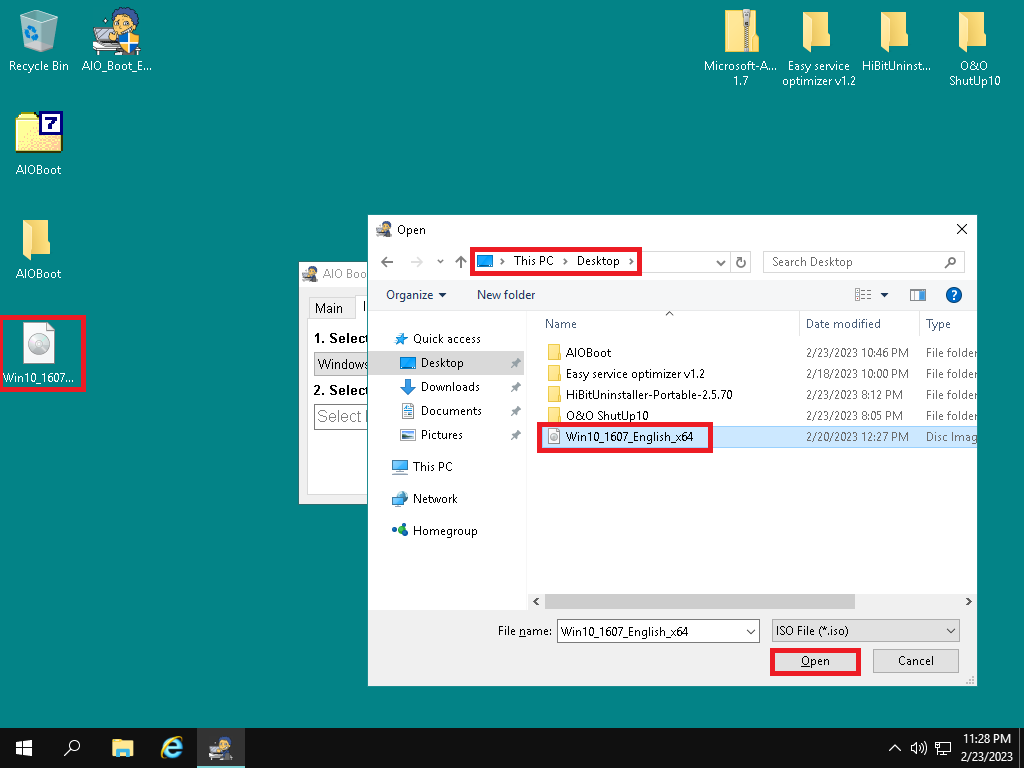
Task: Expand the ISO File type dropdown
Action: pyautogui.click(x=950, y=631)
